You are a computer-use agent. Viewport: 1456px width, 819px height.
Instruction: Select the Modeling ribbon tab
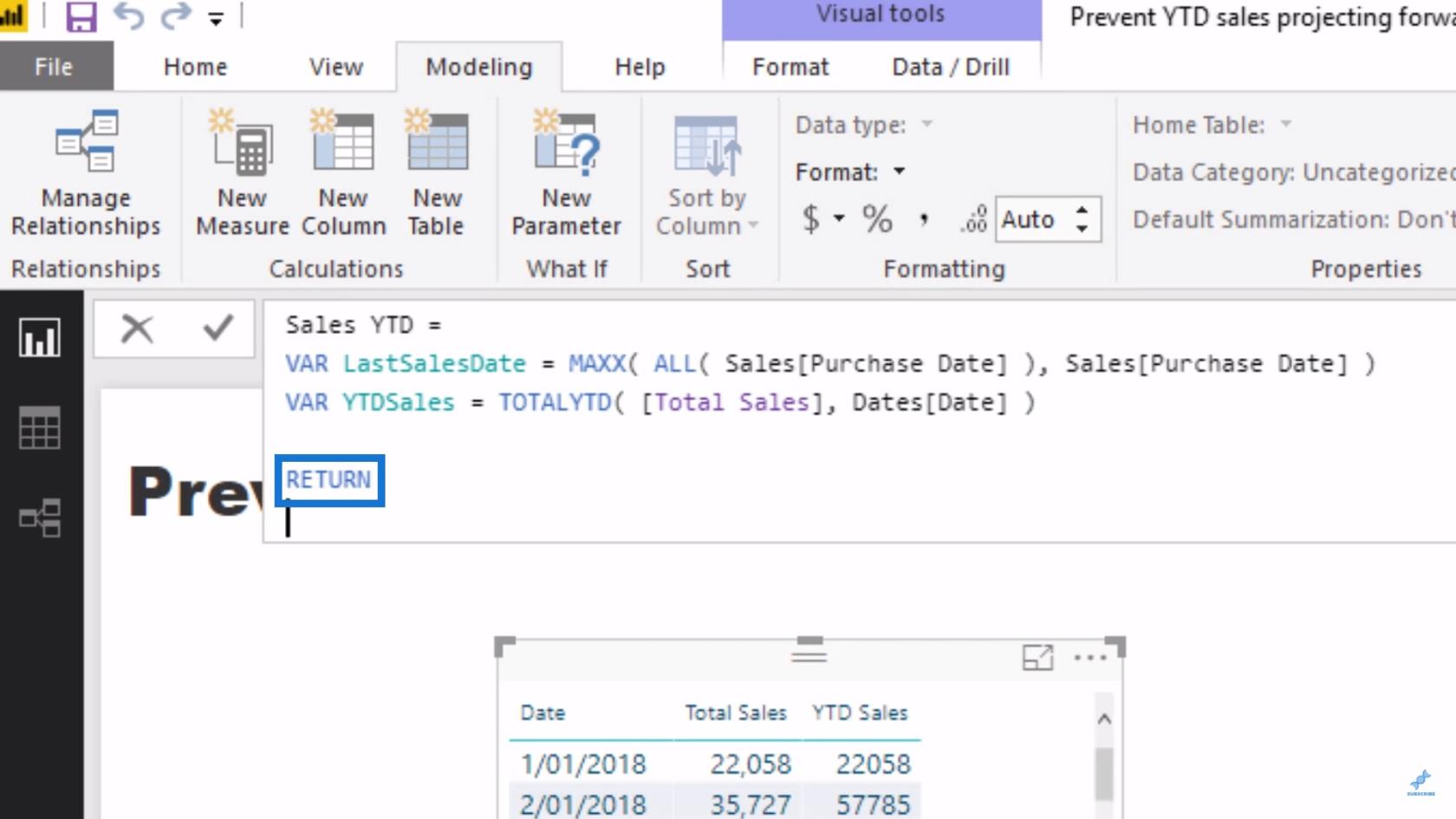(478, 67)
